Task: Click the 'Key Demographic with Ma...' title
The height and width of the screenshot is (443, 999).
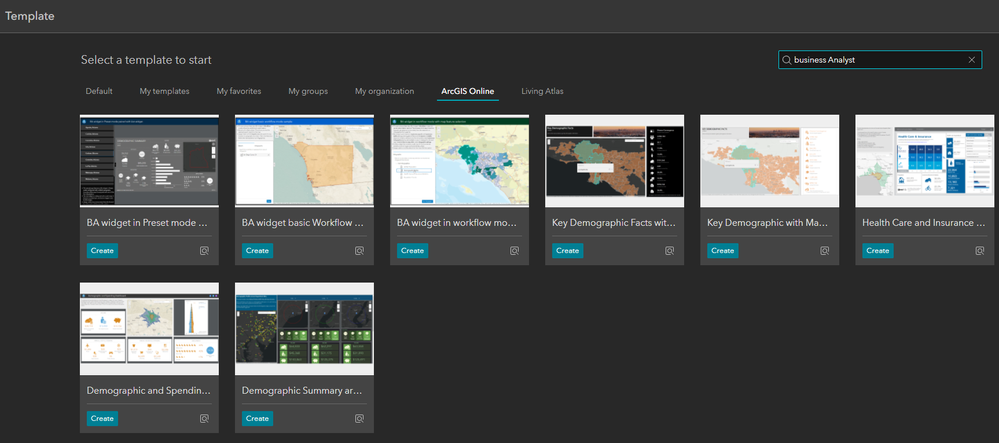Action: (768, 223)
